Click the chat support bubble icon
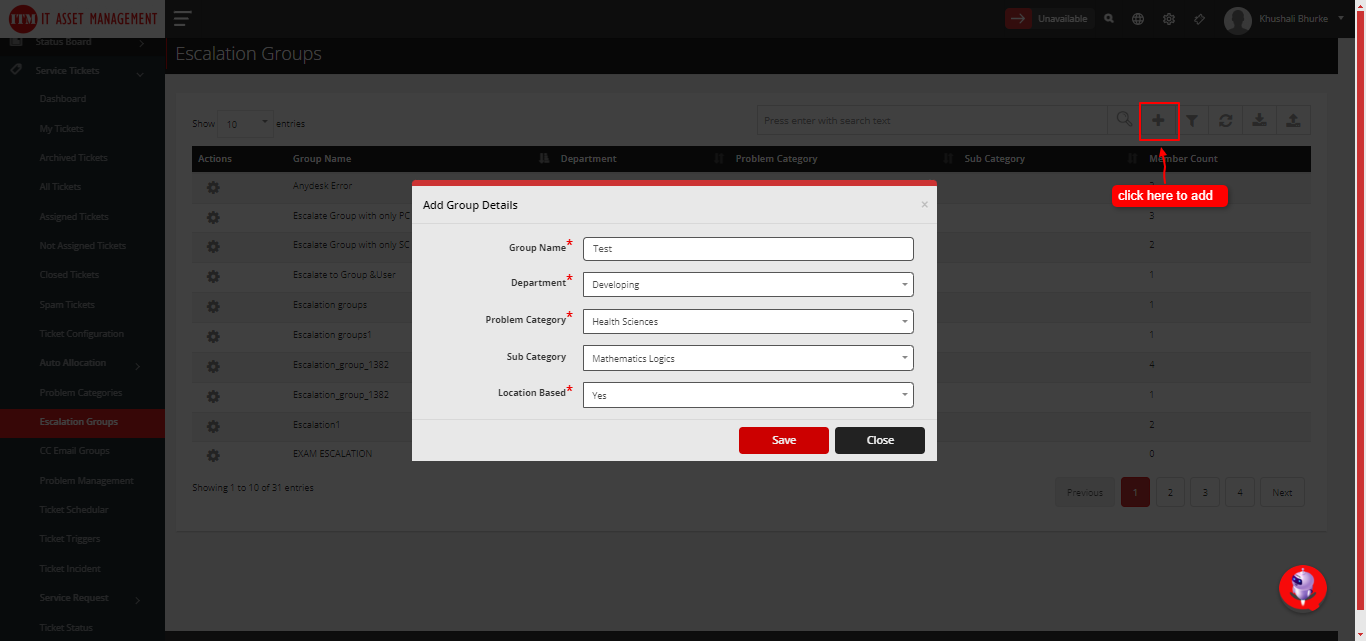This screenshot has height=641, width=1366. coord(1303,588)
